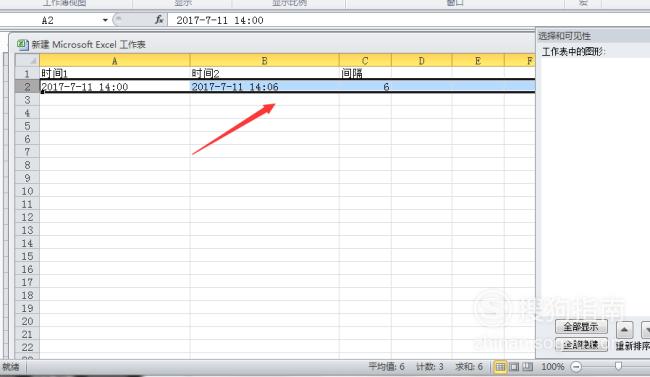The width and height of the screenshot is (650, 377).
Task: Select column E header
Action: click(x=478, y=61)
